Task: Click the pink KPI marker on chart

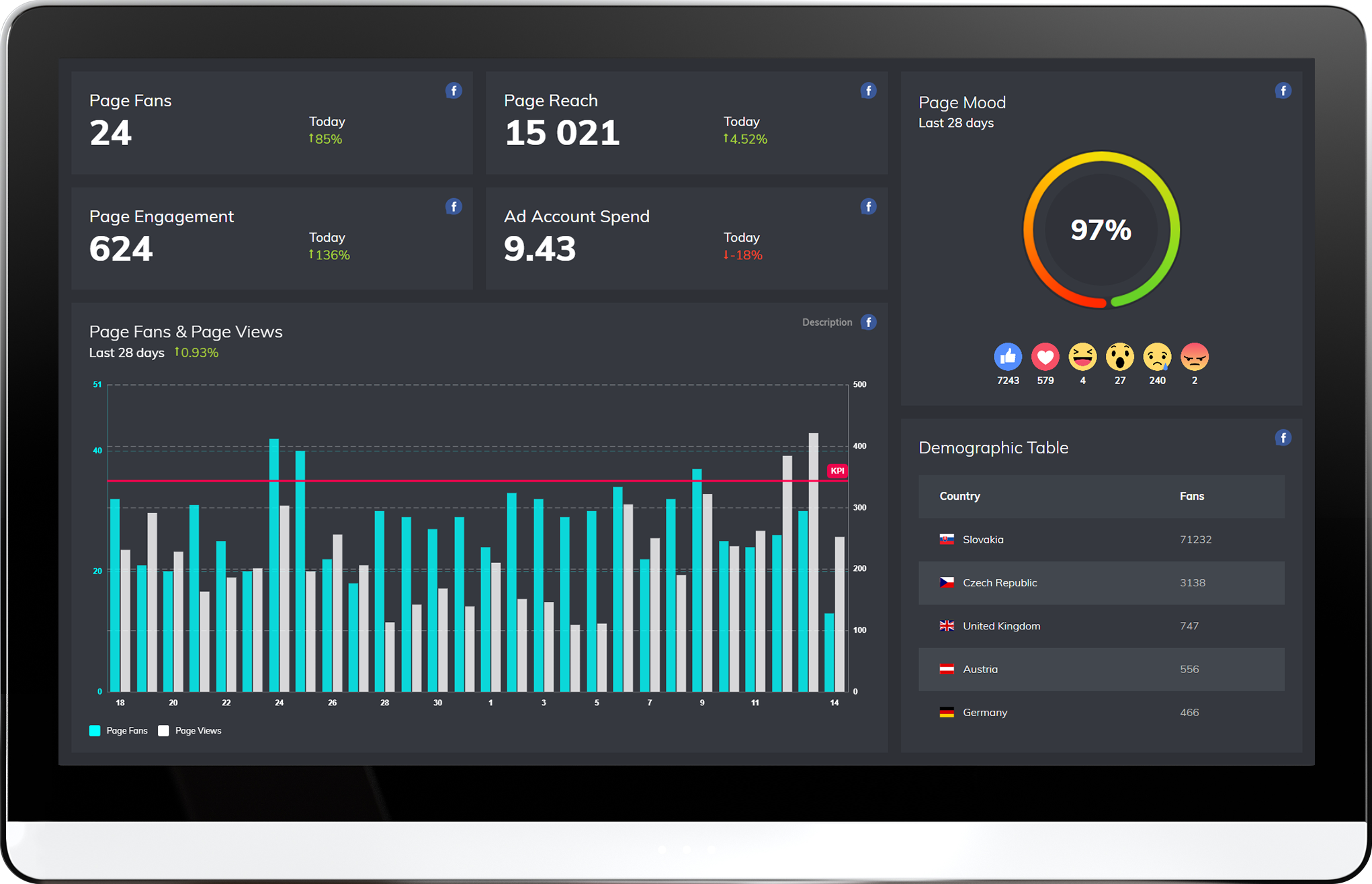Action: click(x=837, y=471)
